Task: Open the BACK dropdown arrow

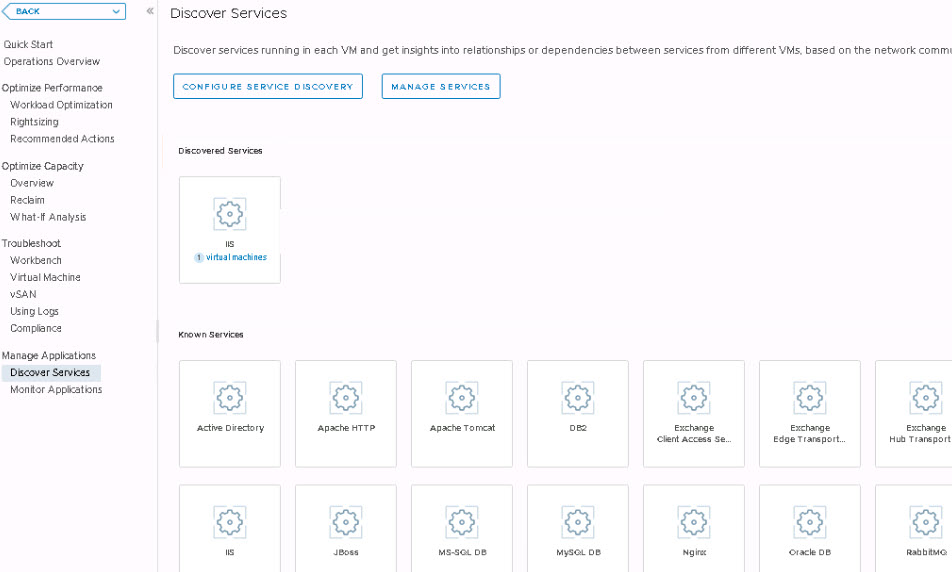Action: click(117, 11)
